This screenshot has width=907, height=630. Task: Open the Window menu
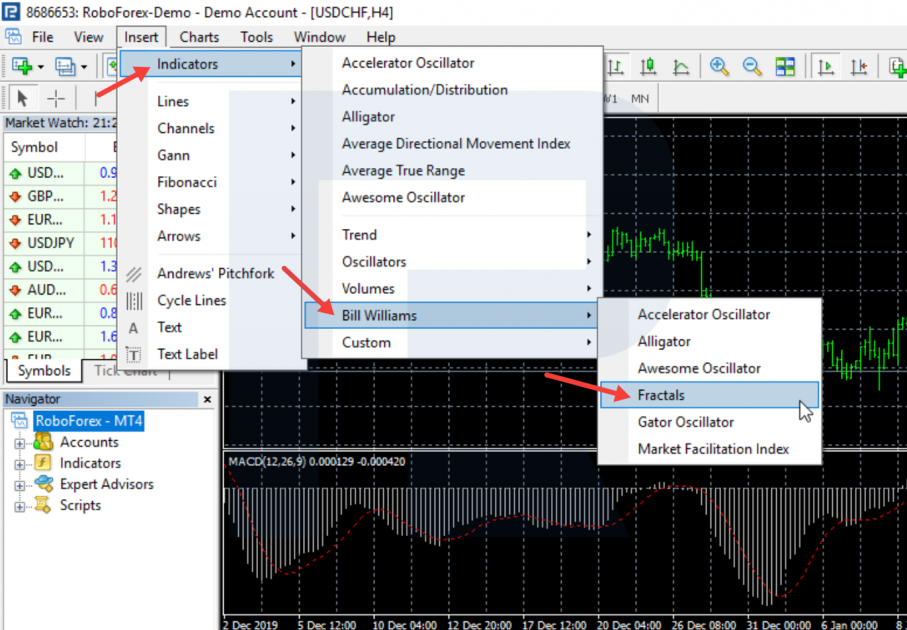[x=320, y=38]
